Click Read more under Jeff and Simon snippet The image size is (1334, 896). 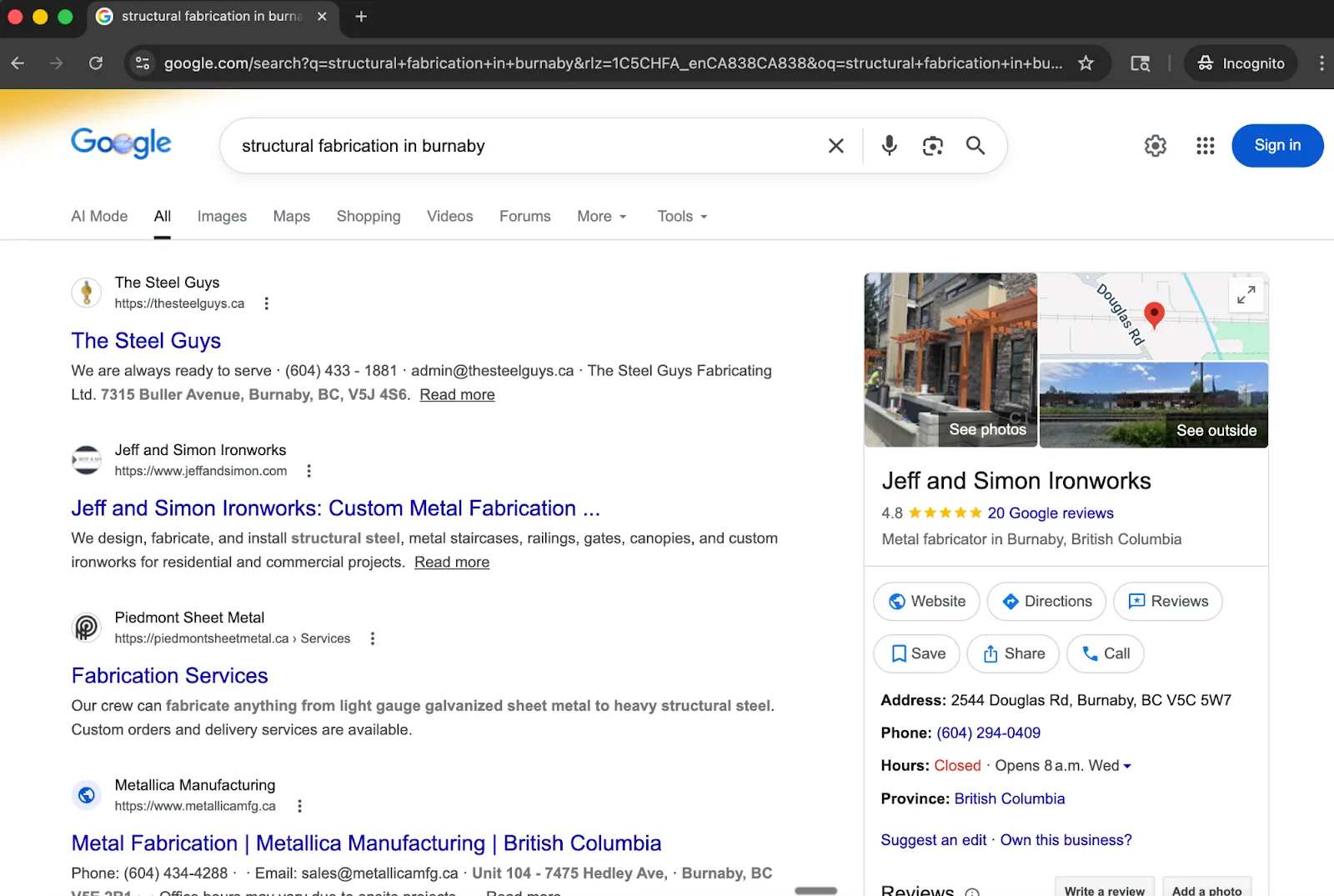click(452, 563)
